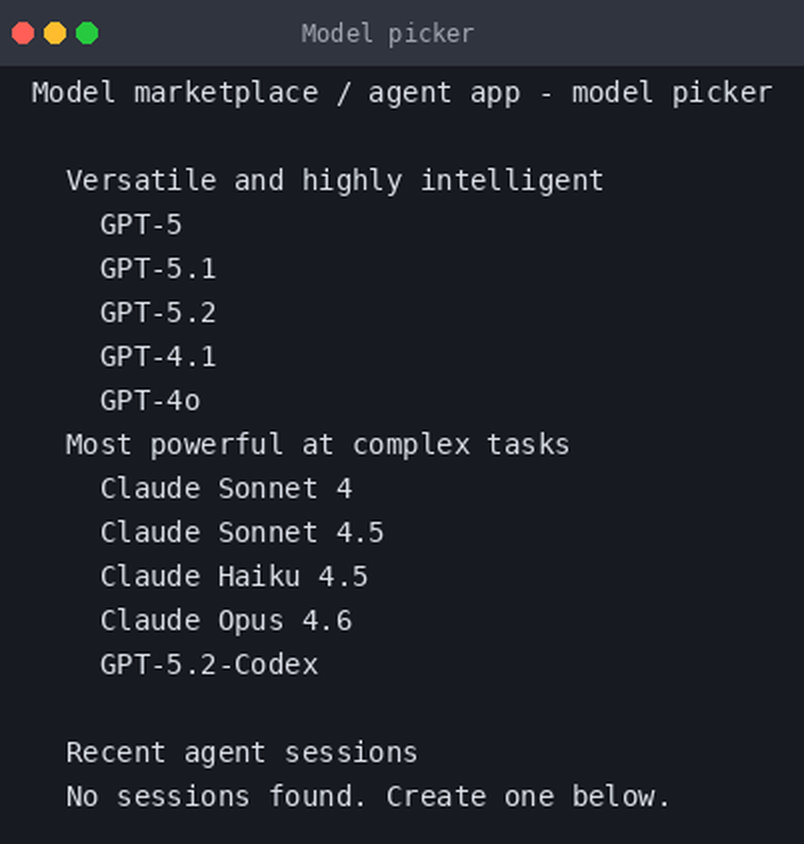The width and height of the screenshot is (804, 844).
Task: Click the Versatile and highly intelligent heading
Action: pyautogui.click(x=335, y=180)
